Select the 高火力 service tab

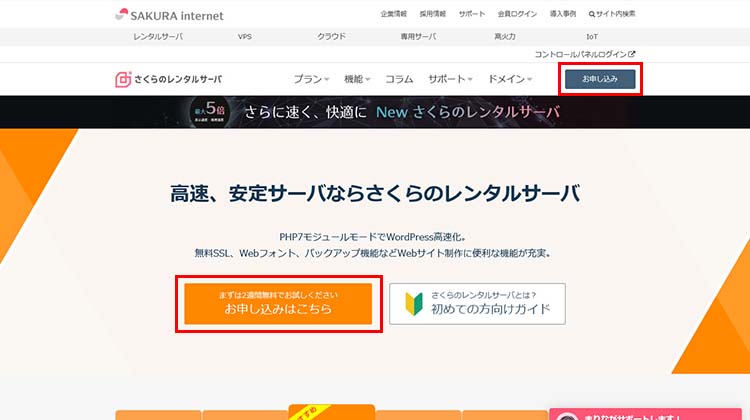[505, 36]
